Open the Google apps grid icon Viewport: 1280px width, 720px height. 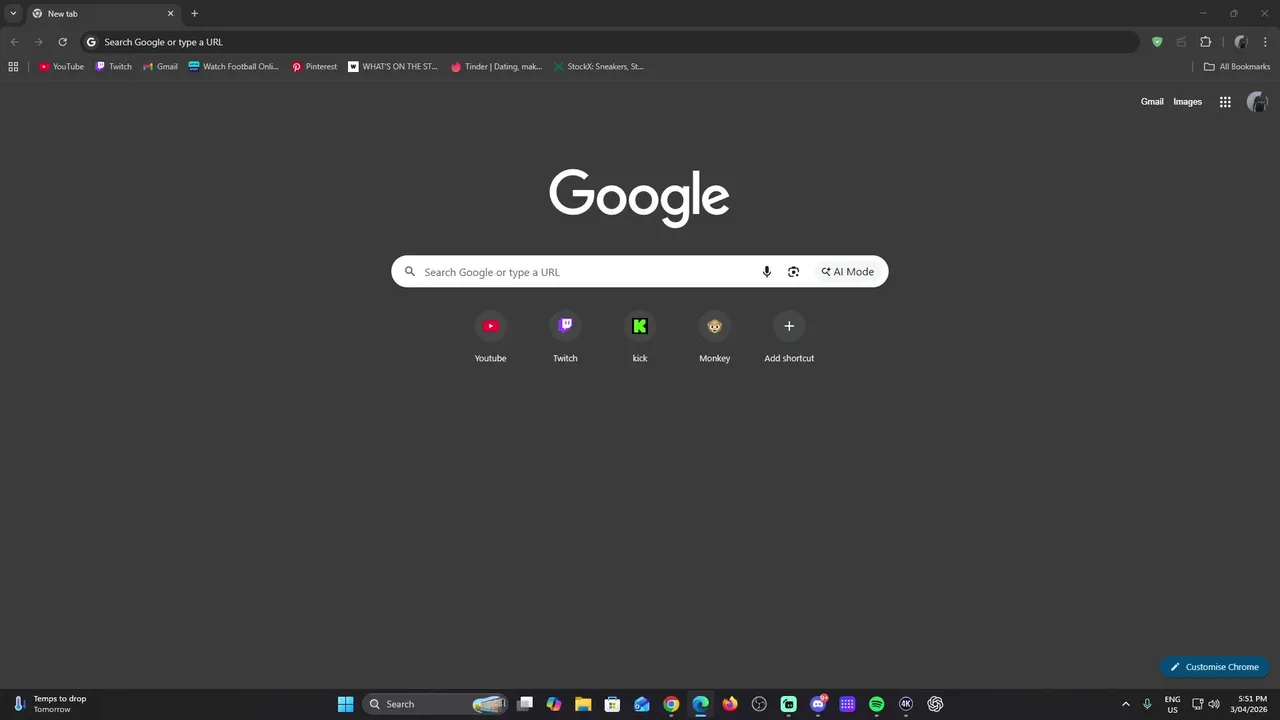[x=1225, y=102]
